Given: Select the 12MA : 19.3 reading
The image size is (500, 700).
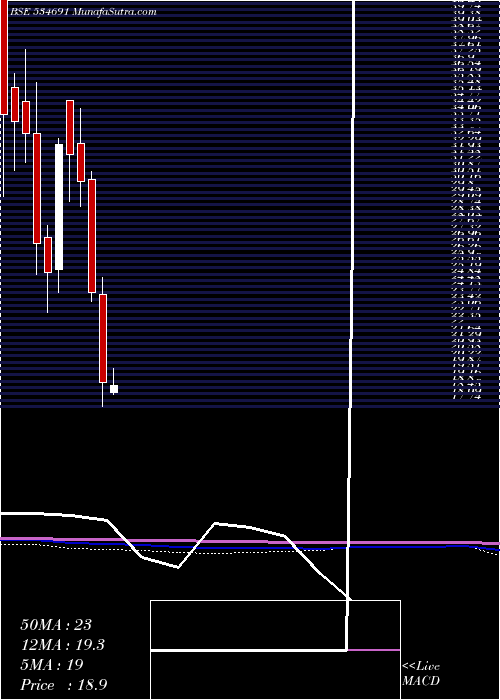Looking at the screenshot, I should [64, 645].
